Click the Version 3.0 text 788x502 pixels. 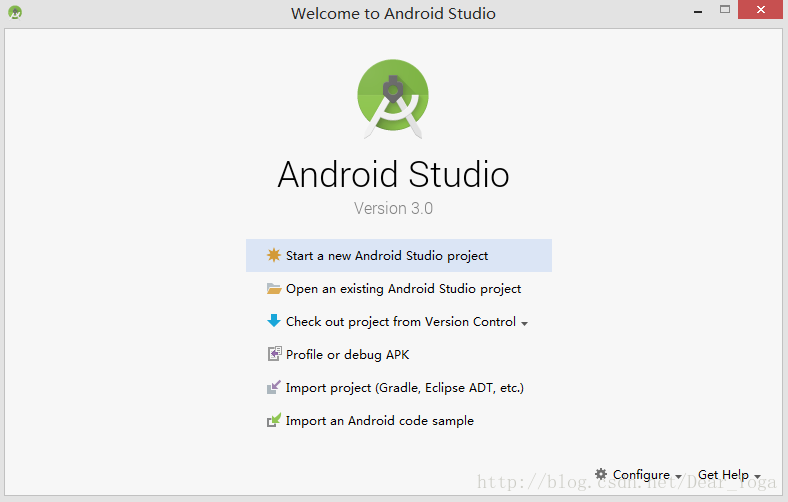(x=393, y=208)
